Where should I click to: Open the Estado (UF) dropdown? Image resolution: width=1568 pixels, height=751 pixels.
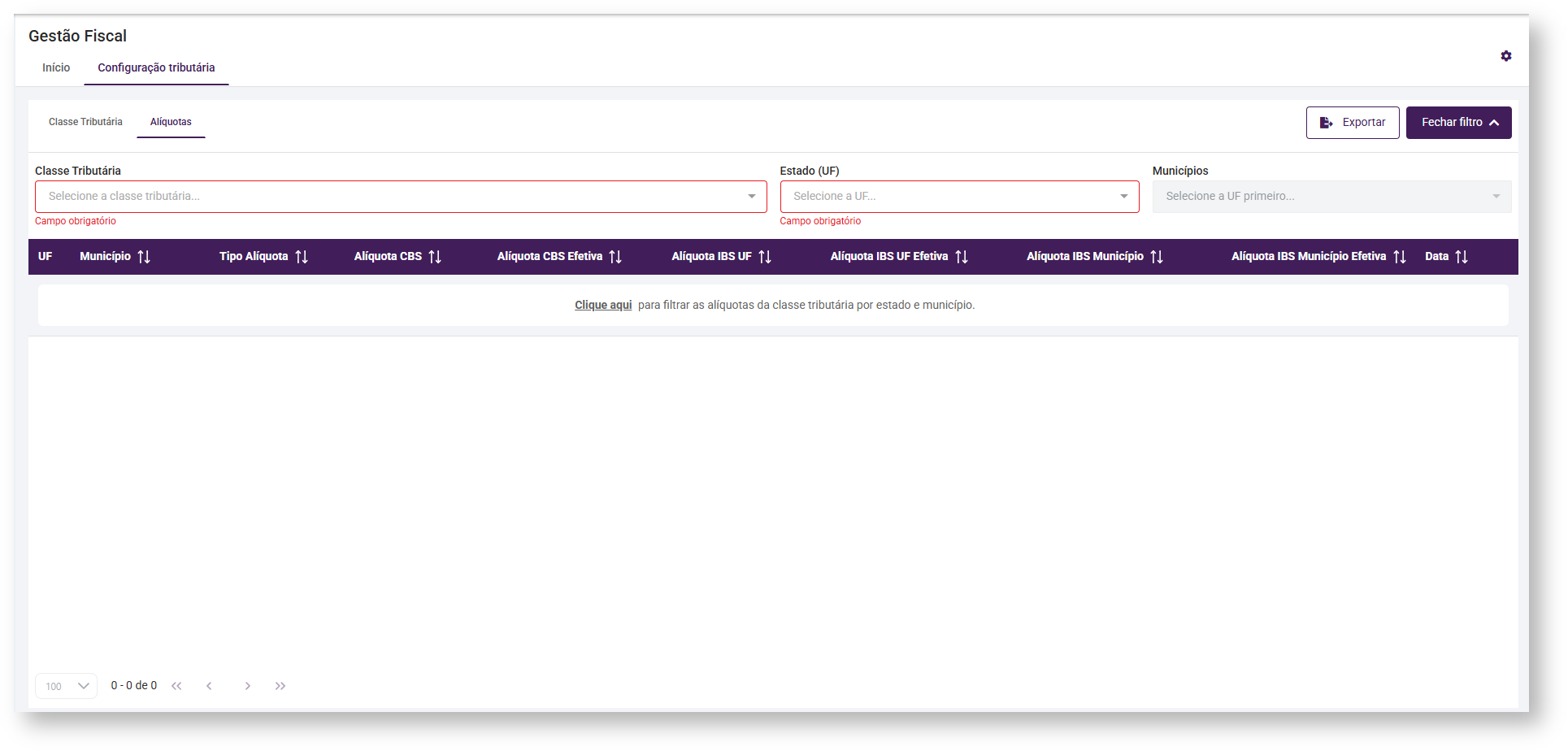tap(959, 197)
